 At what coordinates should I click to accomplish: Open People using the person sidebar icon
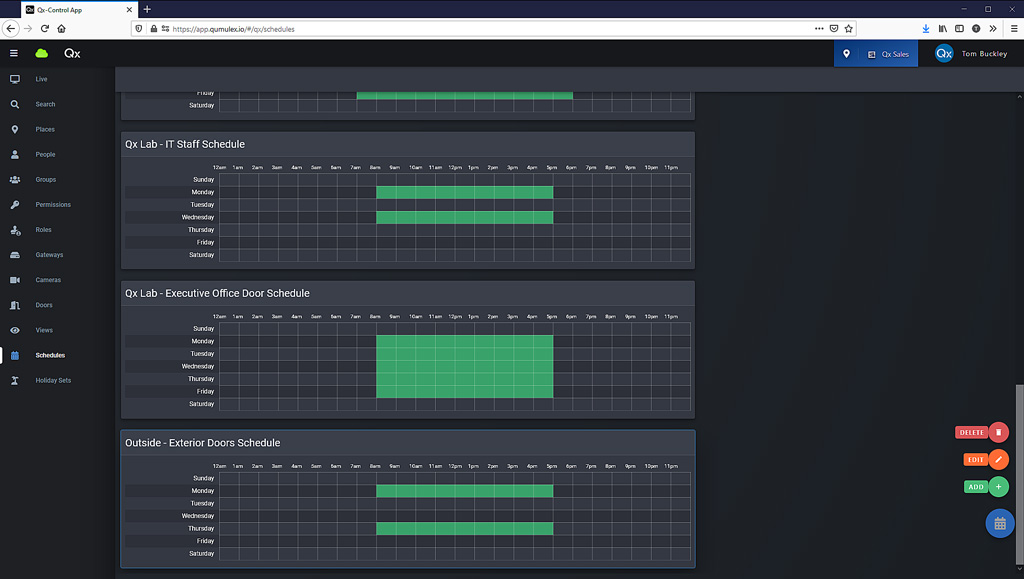[15, 155]
